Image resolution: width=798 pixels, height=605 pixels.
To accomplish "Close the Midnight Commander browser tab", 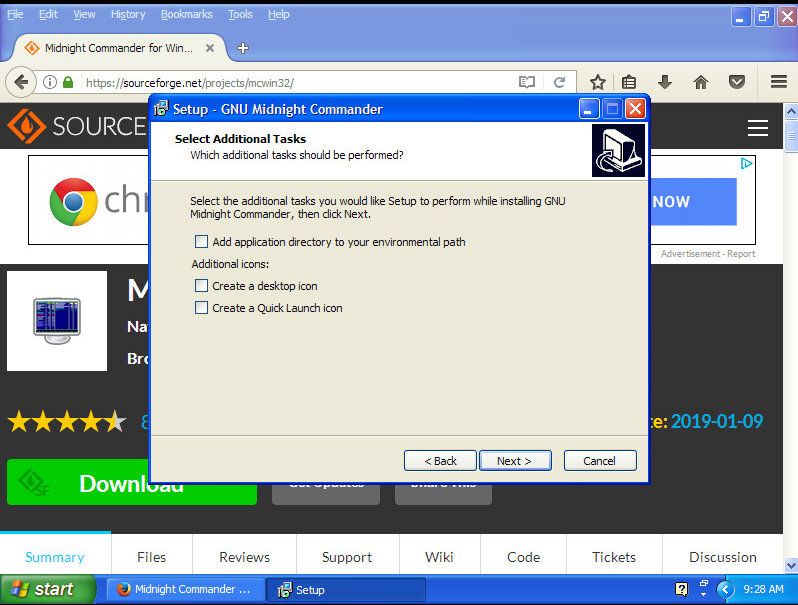I will click(x=210, y=48).
